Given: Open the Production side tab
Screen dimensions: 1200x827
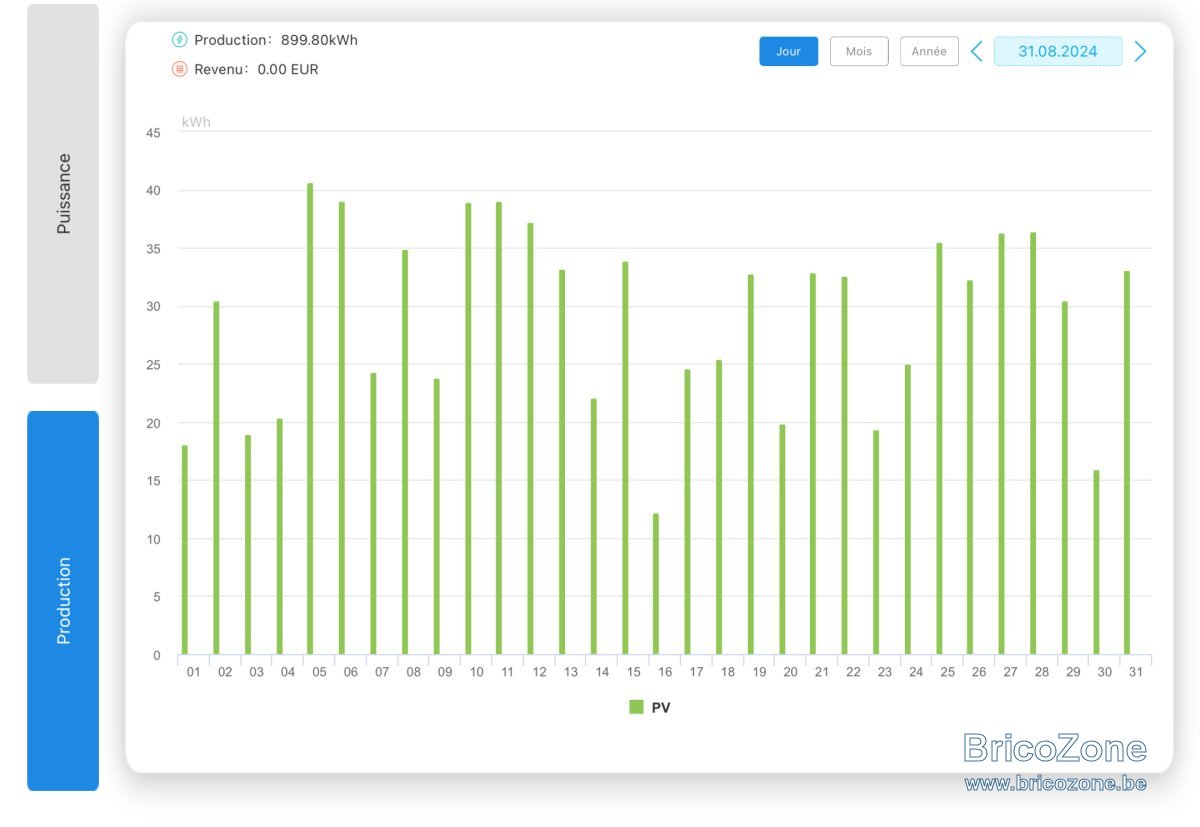Looking at the screenshot, I should [63, 601].
